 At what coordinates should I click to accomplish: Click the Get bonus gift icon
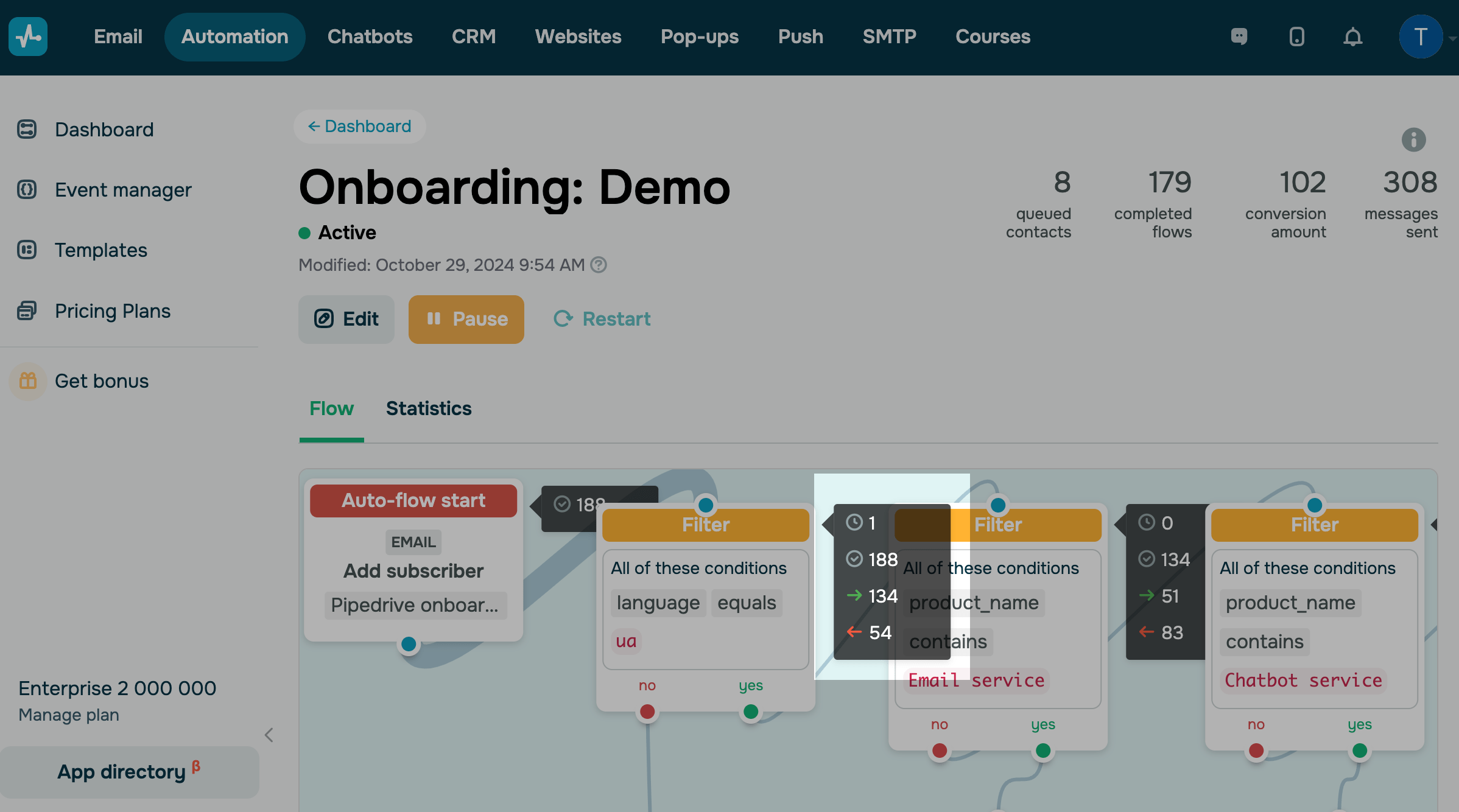pyautogui.click(x=28, y=381)
